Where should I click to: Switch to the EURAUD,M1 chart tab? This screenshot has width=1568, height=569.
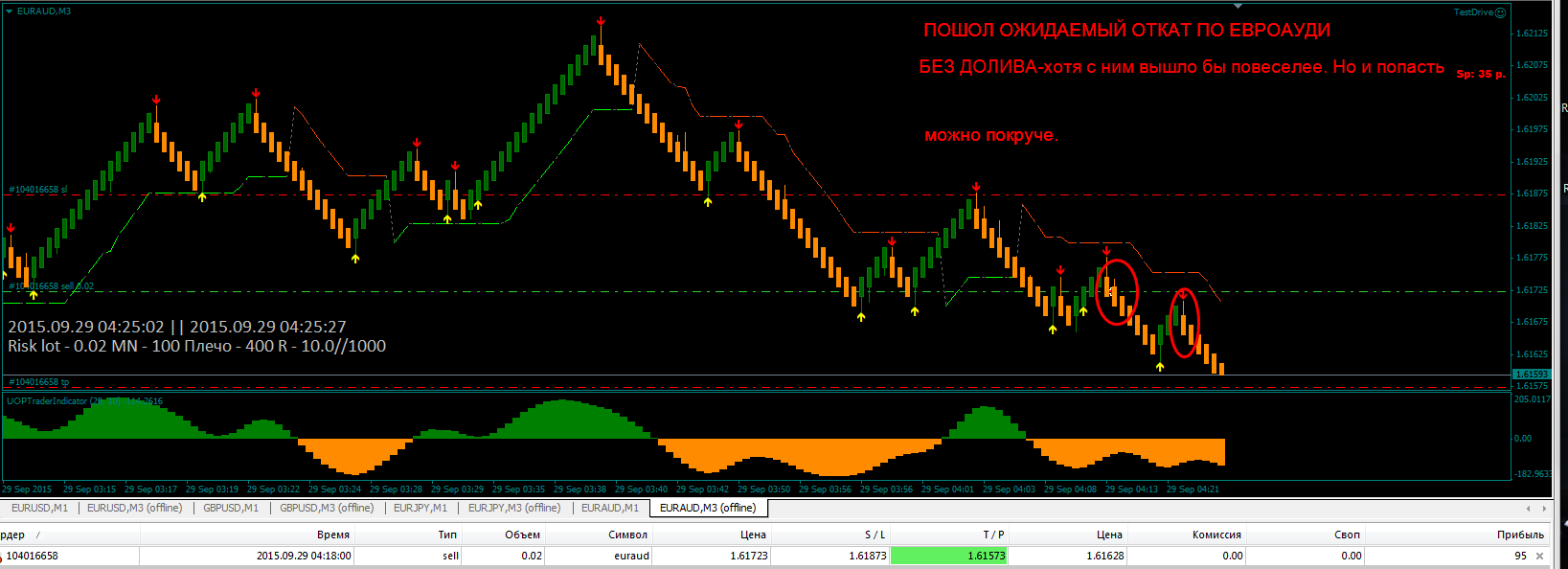609,508
